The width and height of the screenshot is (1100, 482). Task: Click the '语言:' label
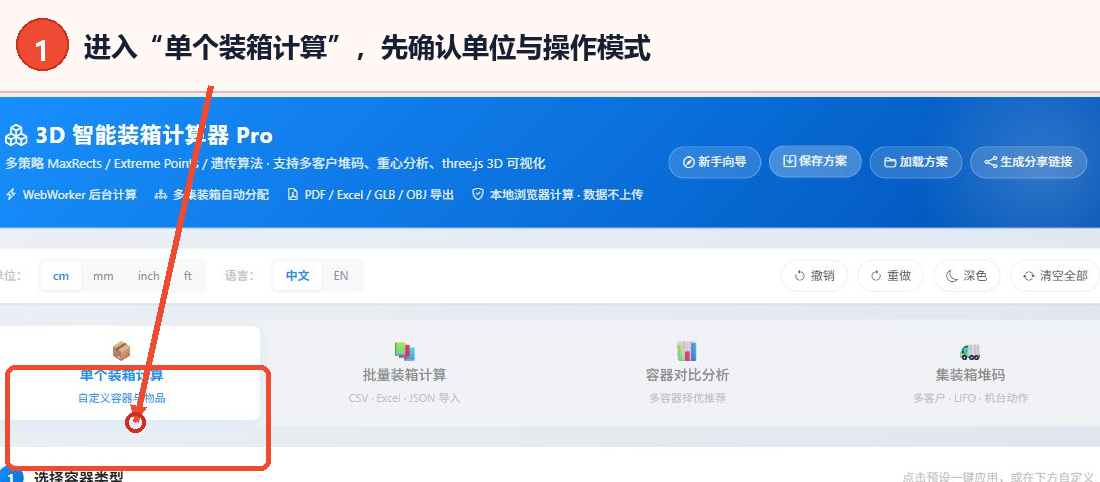239,276
